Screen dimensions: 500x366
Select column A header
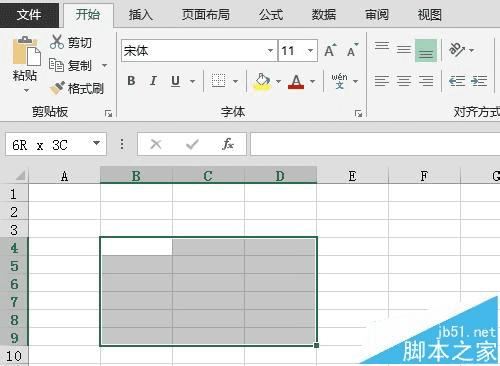click(64, 175)
